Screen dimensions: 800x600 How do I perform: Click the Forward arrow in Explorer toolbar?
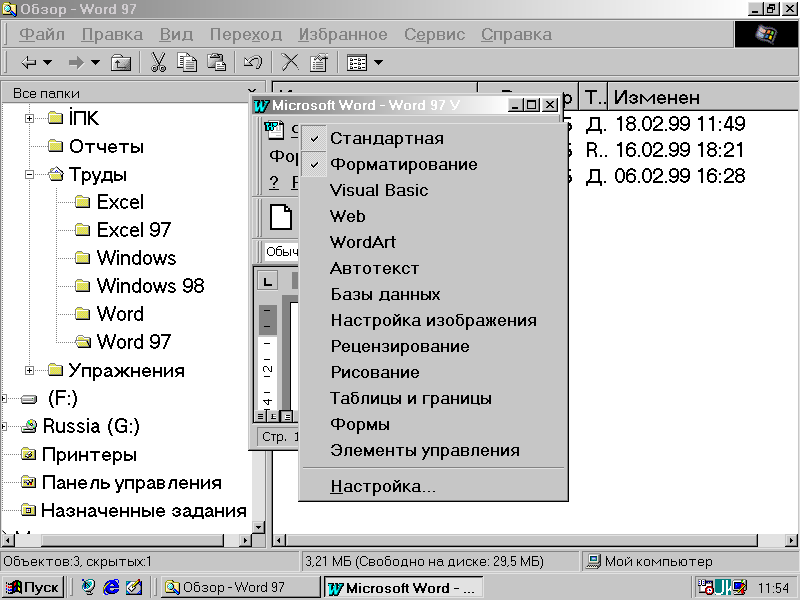(76, 63)
